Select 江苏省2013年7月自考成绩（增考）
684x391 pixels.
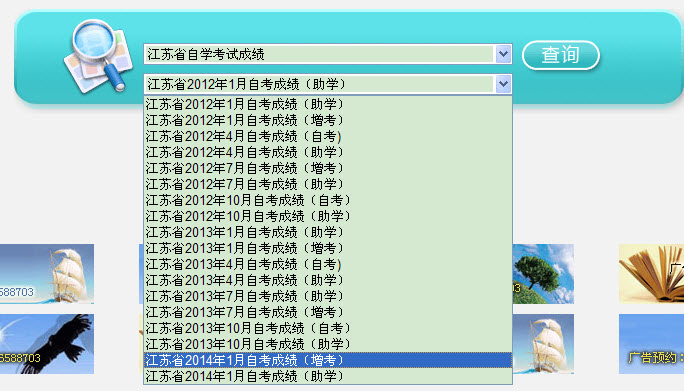tap(328, 312)
